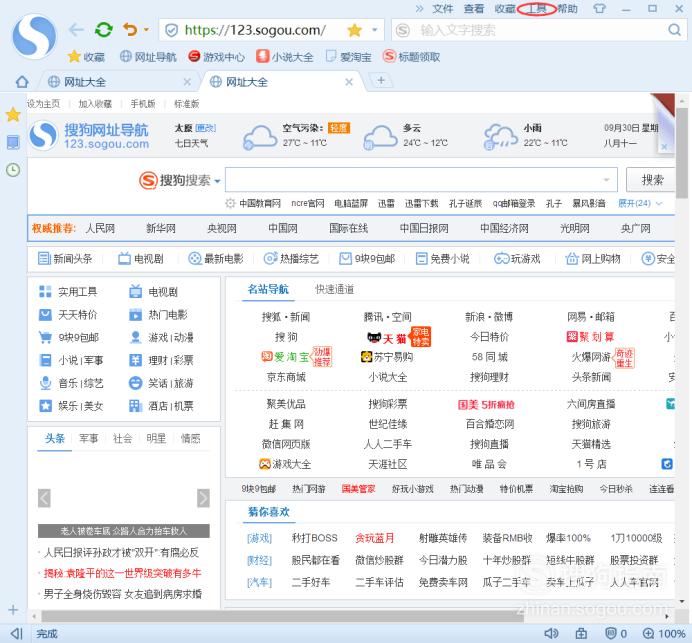
Task: Expand hot searches 展开(24)
Action: (x=639, y=203)
